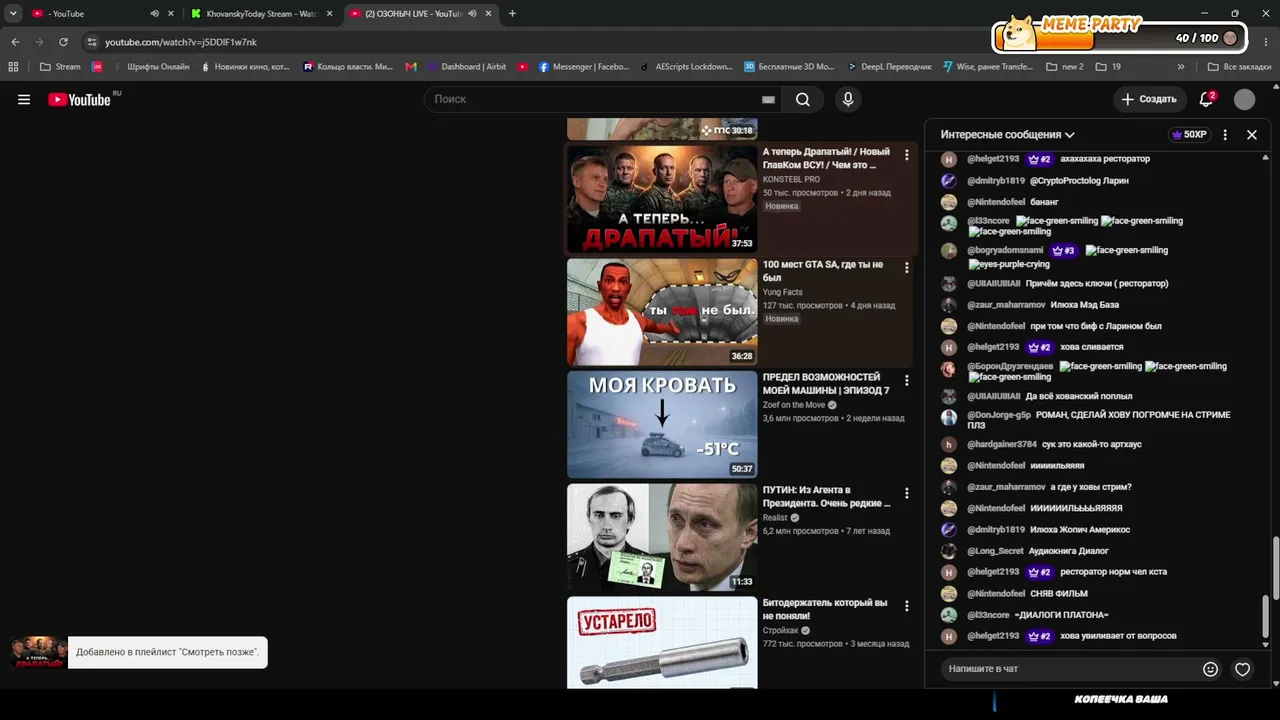Open the 50XP channel points badge
The height and width of the screenshot is (720, 1280).
[1189, 134]
